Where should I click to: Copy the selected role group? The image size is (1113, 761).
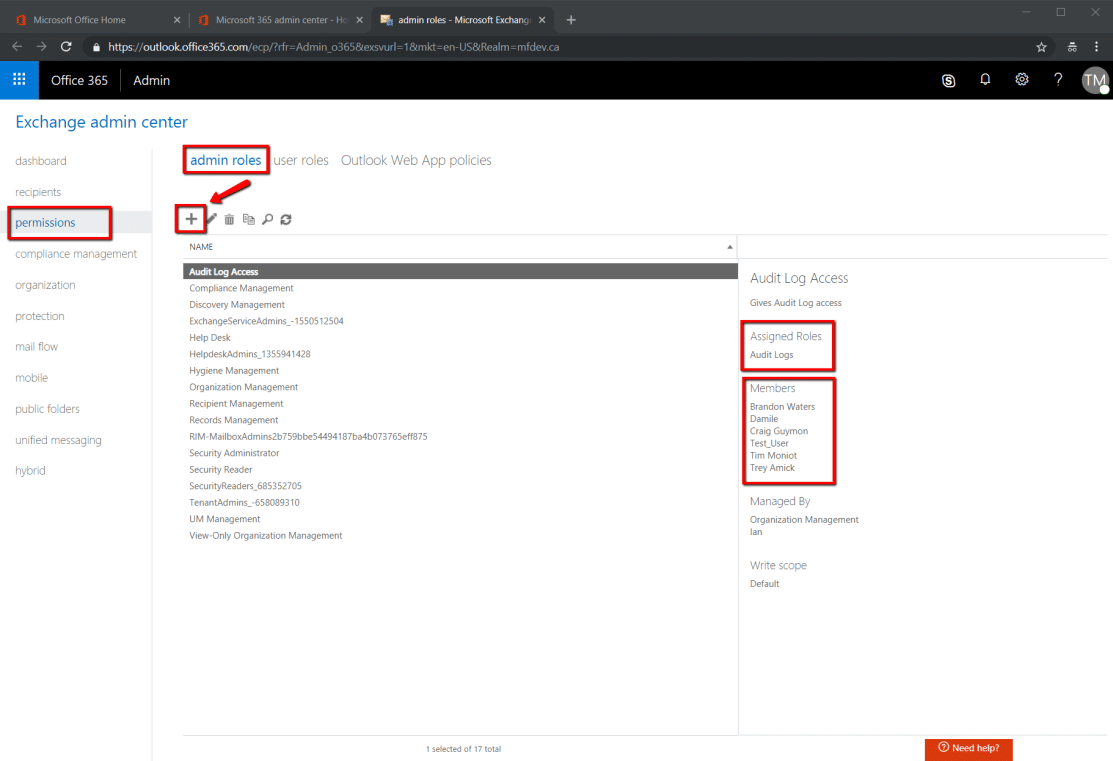coord(248,219)
